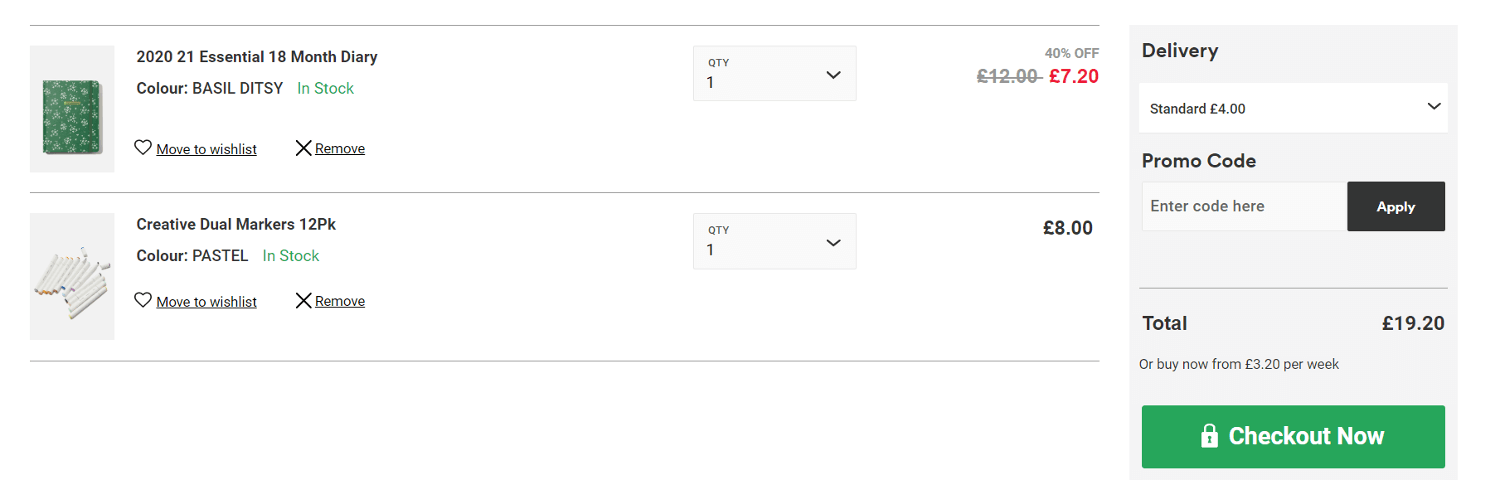Open the Creative Dual Markers product thumbnail
This screenshot has width=1500, height=480.
click(72, 276)
